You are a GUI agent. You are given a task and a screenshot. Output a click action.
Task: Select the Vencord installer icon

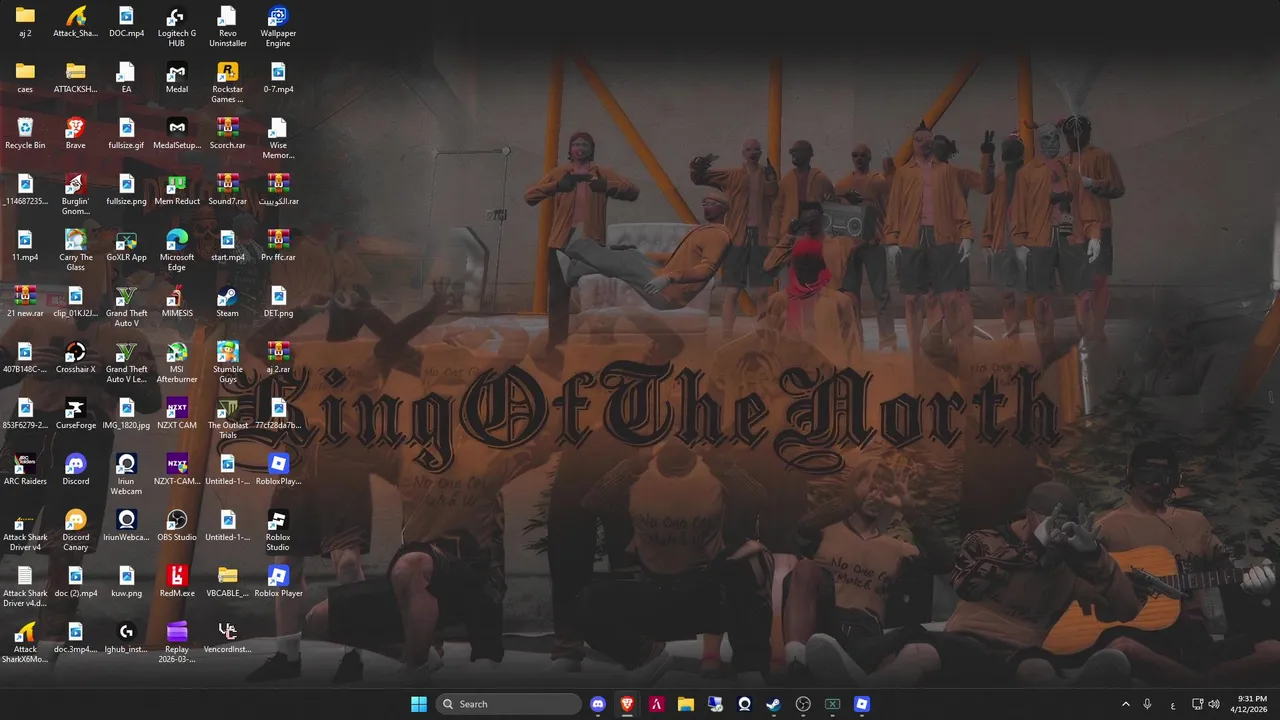point(227,638)
